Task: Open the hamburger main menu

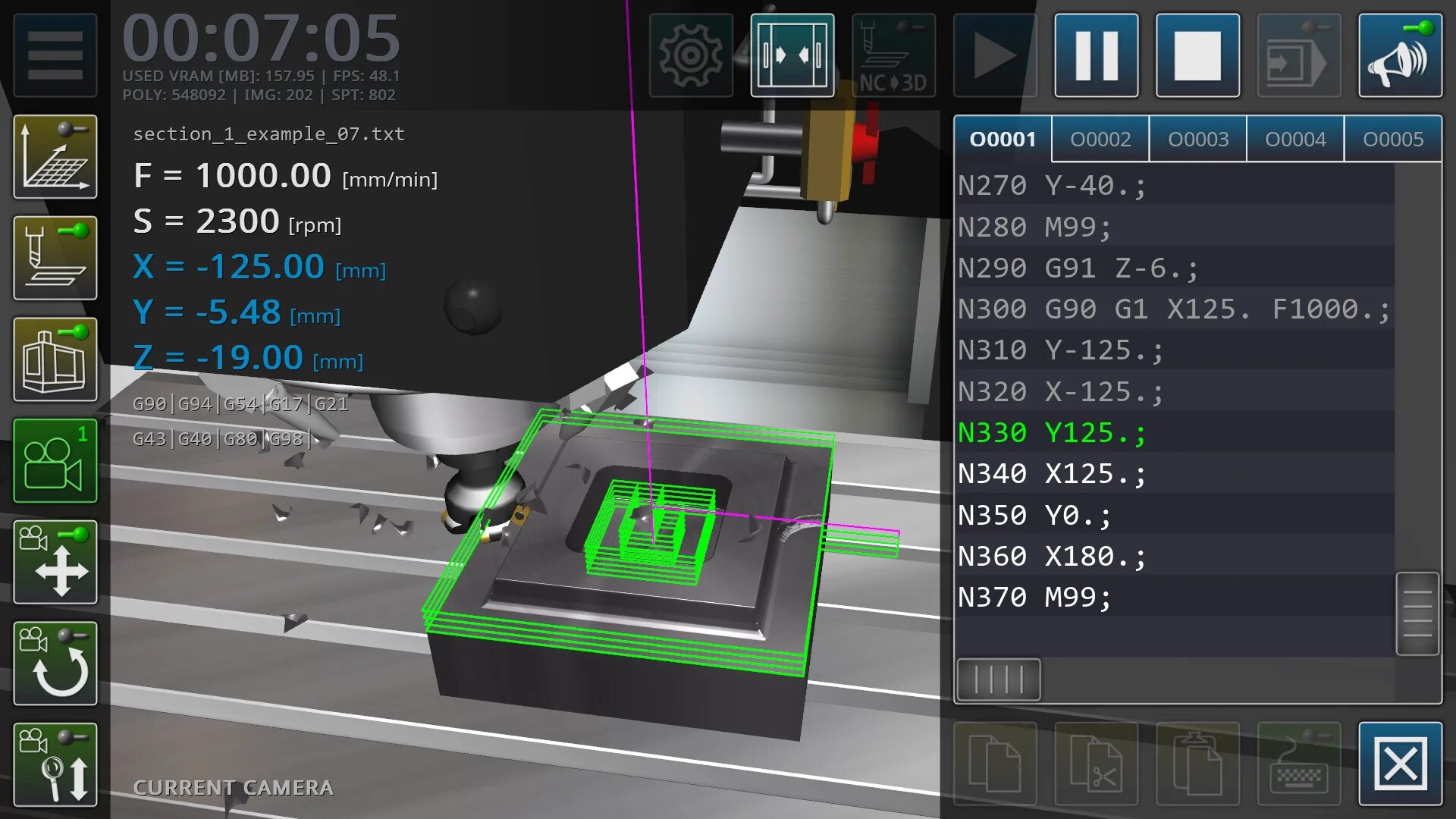Action: click(x=55, y=55)
